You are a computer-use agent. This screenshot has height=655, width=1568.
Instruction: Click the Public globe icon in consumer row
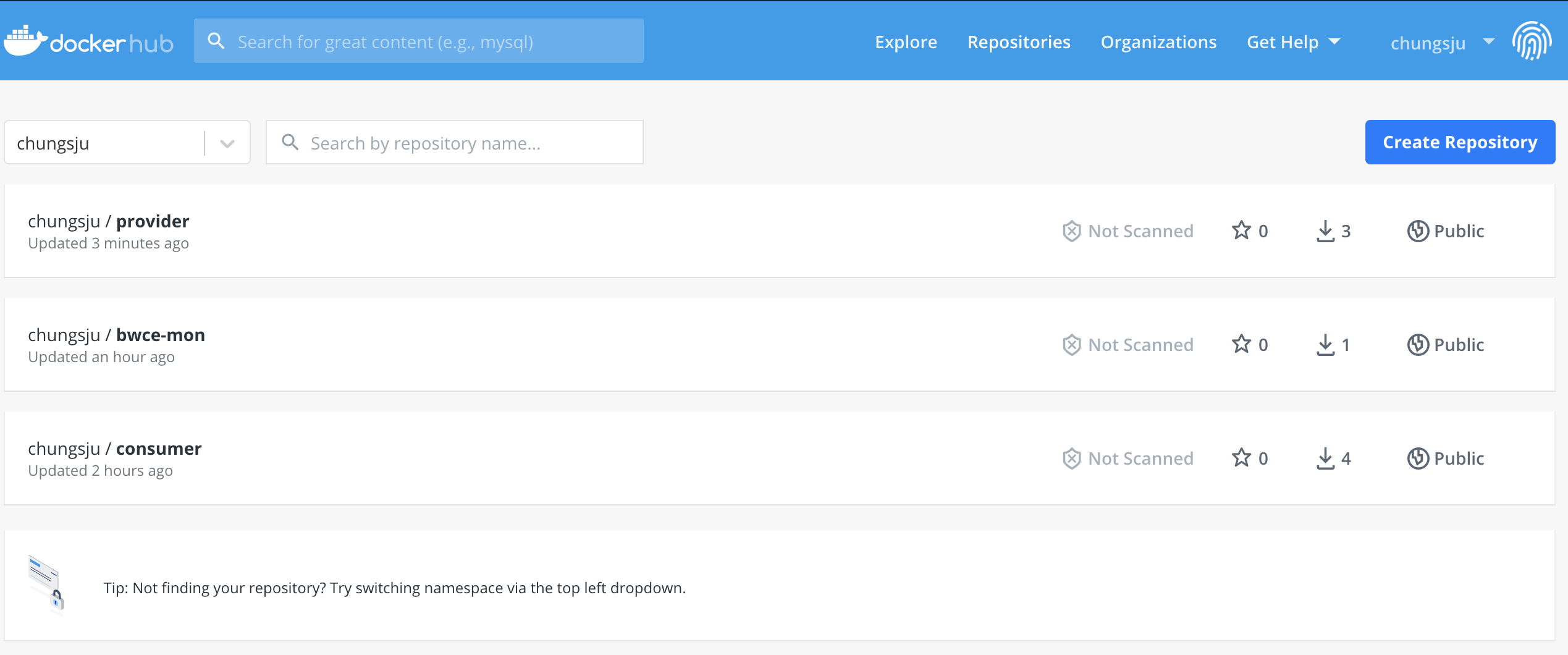tap(1418, 458)
